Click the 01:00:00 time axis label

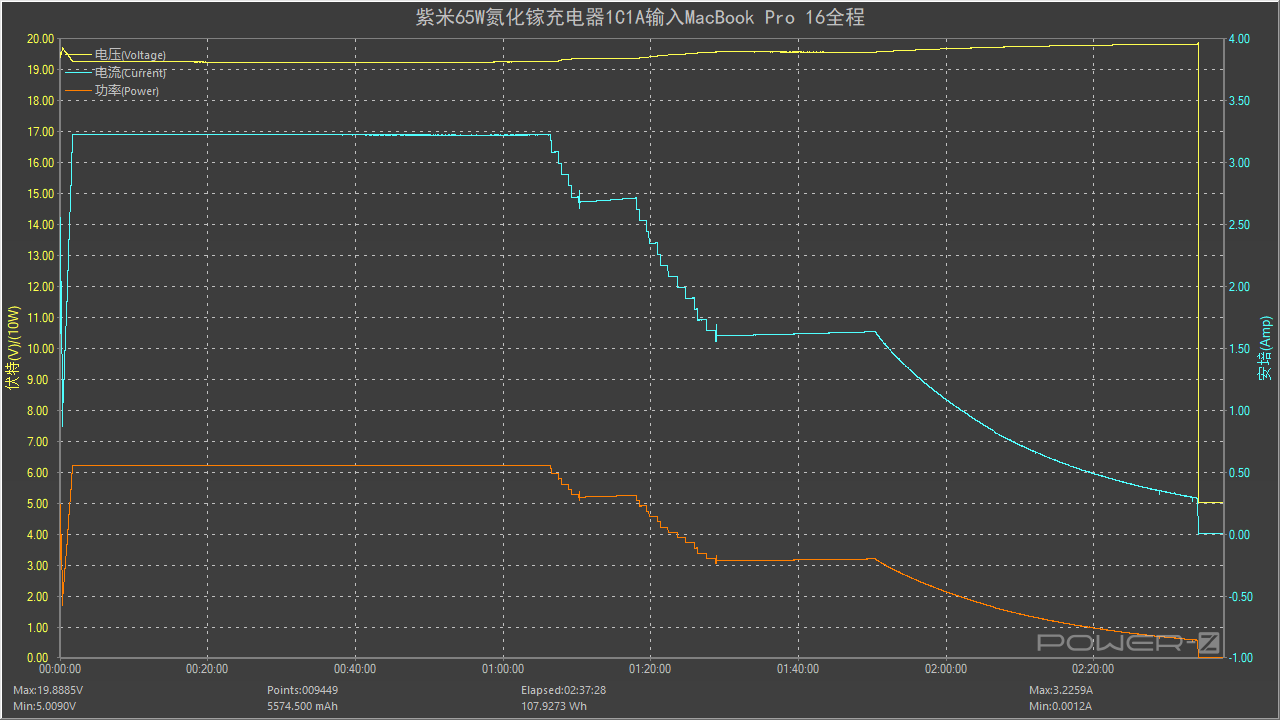point(503,669)
